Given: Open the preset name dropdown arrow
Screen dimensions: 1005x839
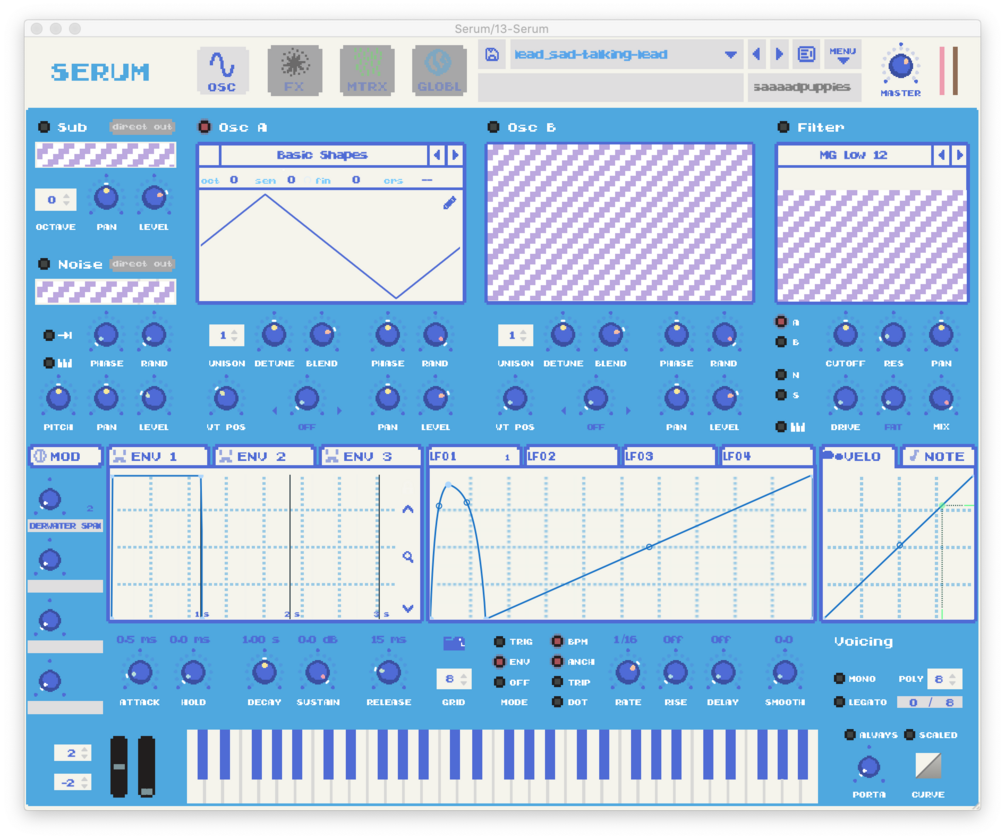Looking at the screenshot, I should pyautogui.click(x=730, y=54).
